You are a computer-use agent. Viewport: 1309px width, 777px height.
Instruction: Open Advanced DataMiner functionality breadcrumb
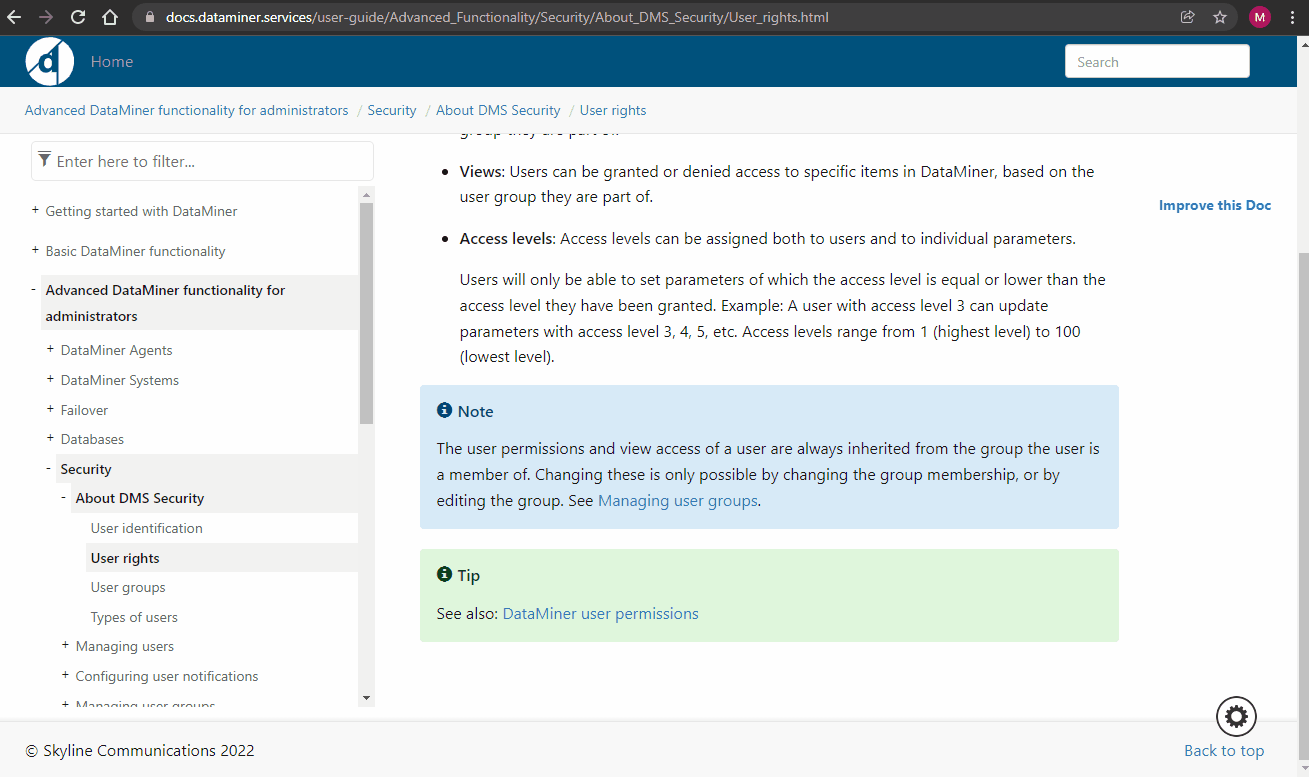pos(186,110)
